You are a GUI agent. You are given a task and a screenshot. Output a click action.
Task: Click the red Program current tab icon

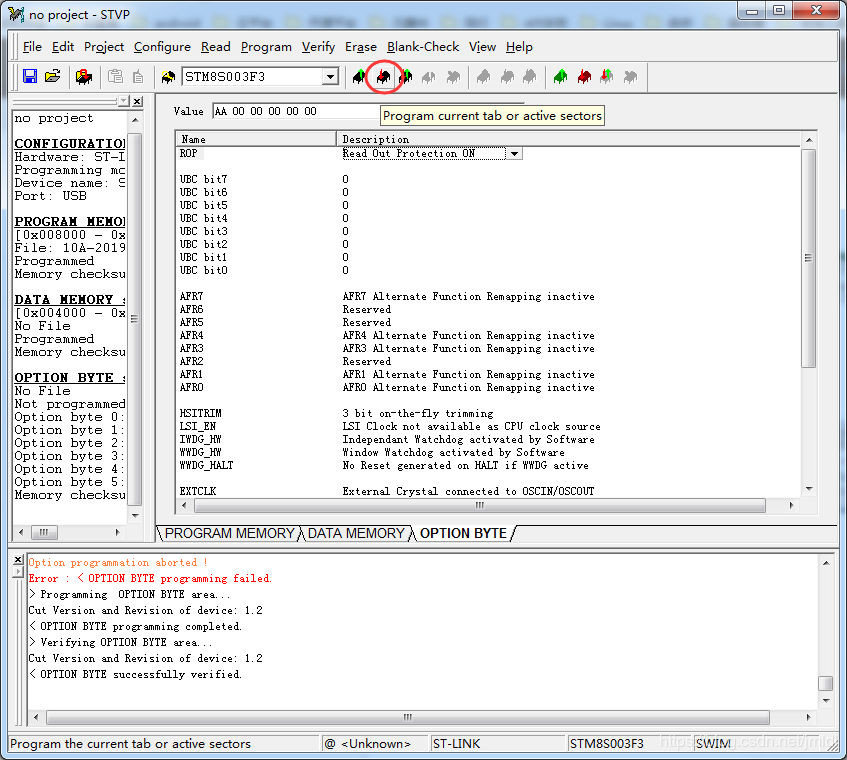(x=383, y=77)
